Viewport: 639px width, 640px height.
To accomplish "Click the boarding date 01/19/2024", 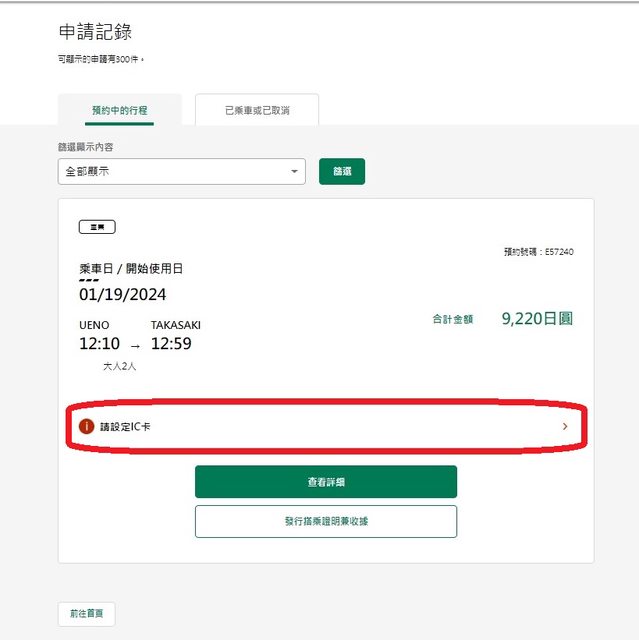I will (123, 295).
